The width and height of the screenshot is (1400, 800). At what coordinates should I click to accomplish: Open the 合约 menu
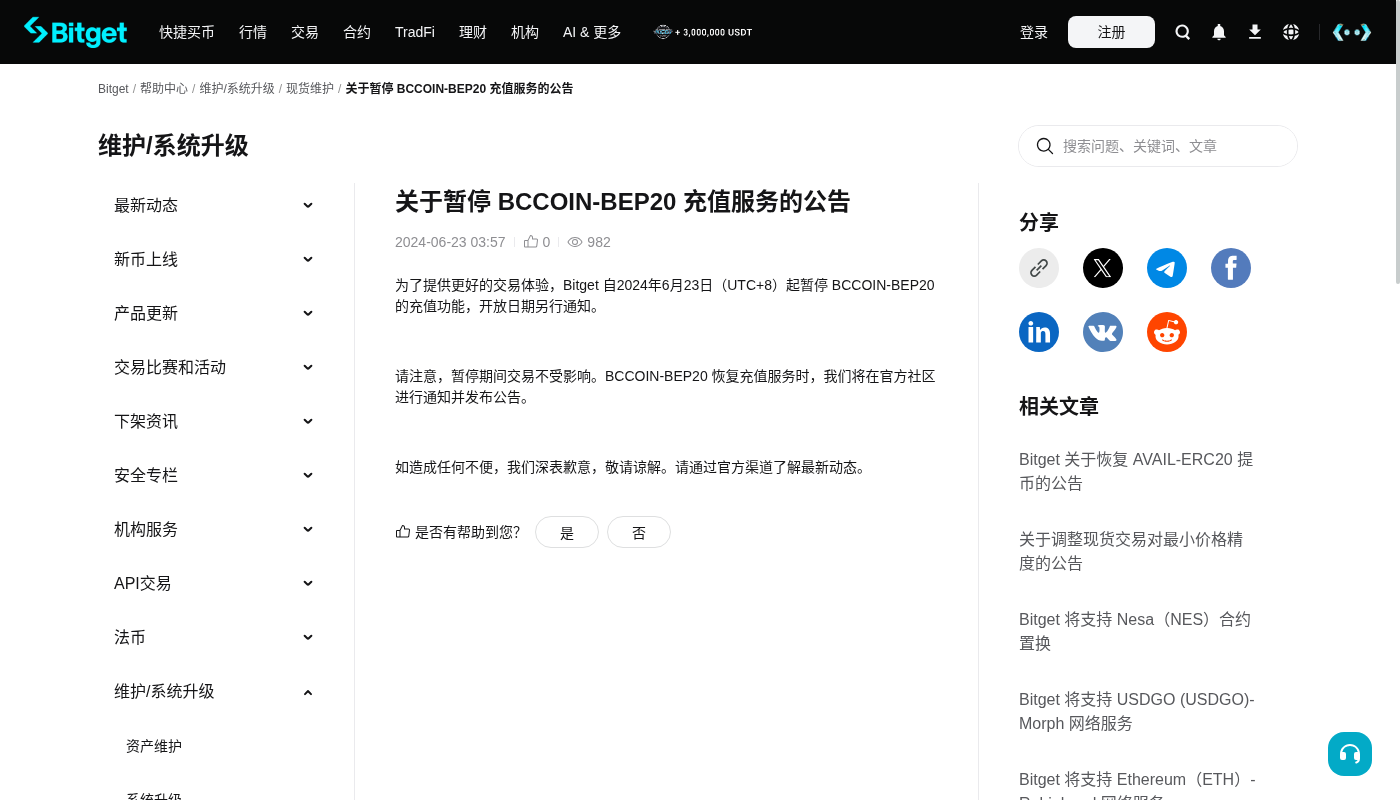[357, 32]
